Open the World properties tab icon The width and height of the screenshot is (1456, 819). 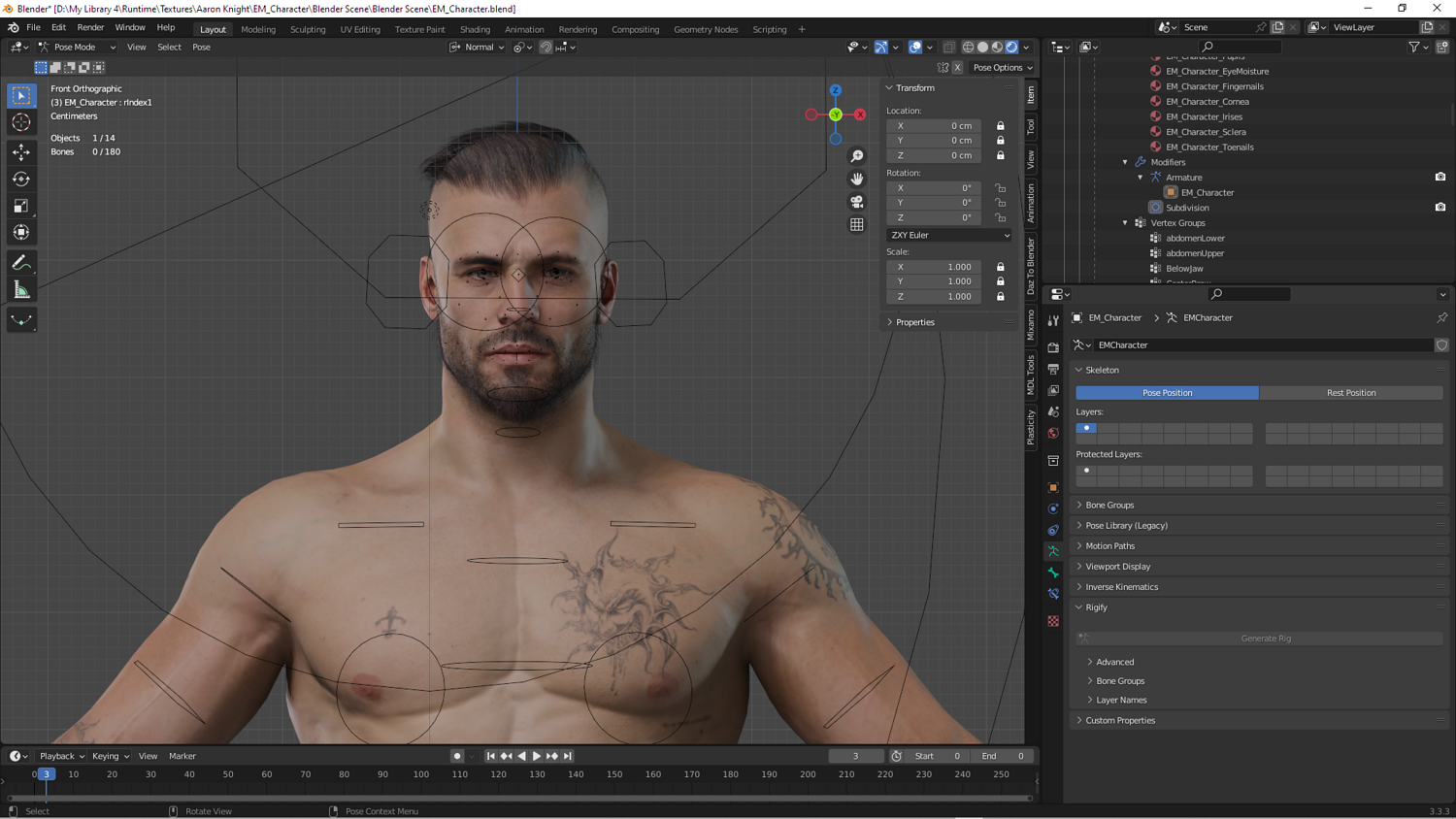coord(1053,433)
